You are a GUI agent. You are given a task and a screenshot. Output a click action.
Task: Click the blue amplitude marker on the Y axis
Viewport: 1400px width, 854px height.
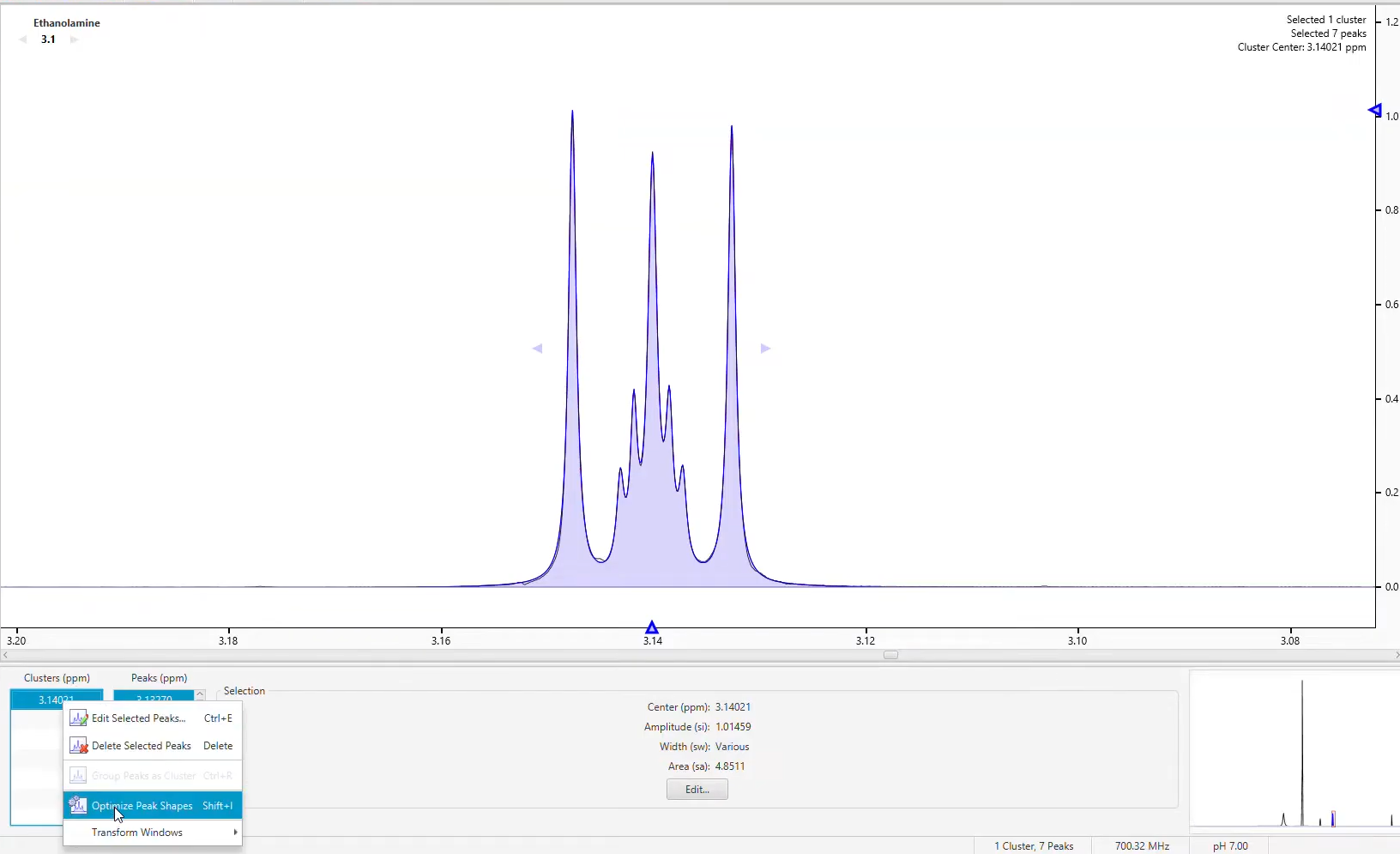pyautogui.click(x=1374, y=111)
